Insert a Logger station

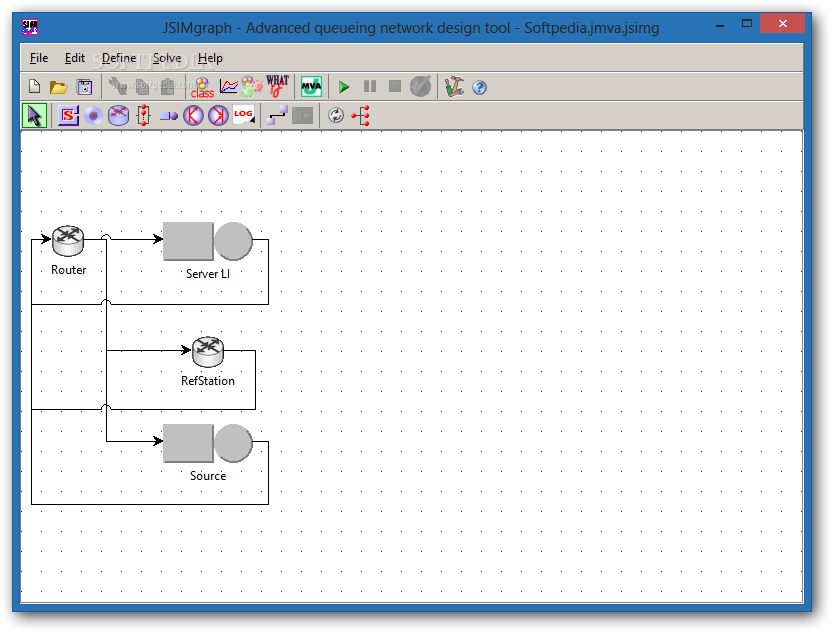pyautogui.click(x=244, y=115)
